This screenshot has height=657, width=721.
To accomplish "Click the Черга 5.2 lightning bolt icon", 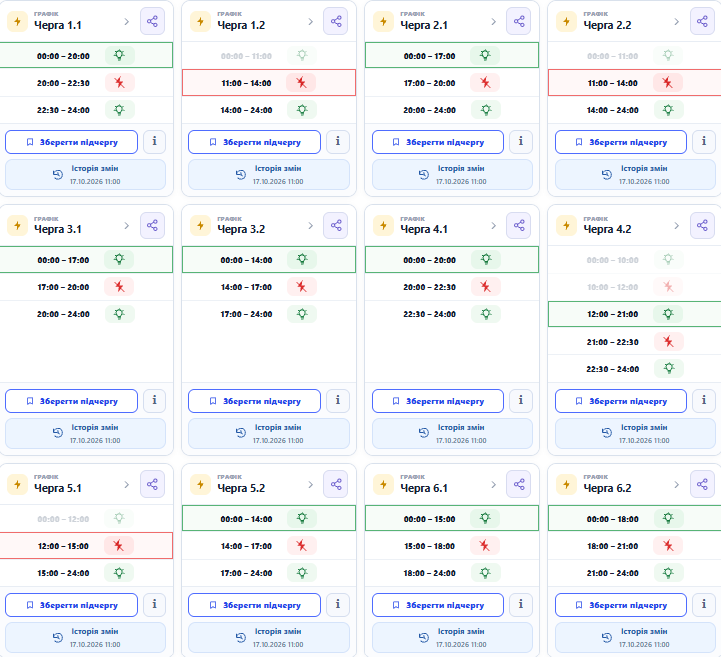I will pyautogui.click(x=200, y=484).
